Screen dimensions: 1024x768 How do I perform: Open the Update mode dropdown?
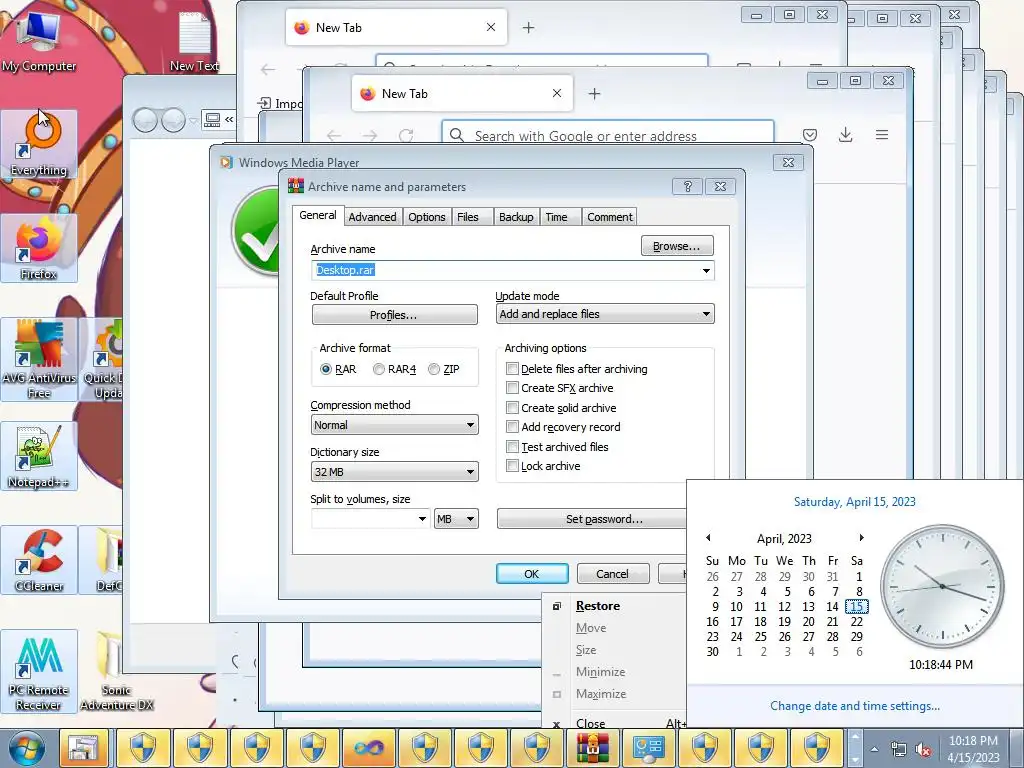605,314
